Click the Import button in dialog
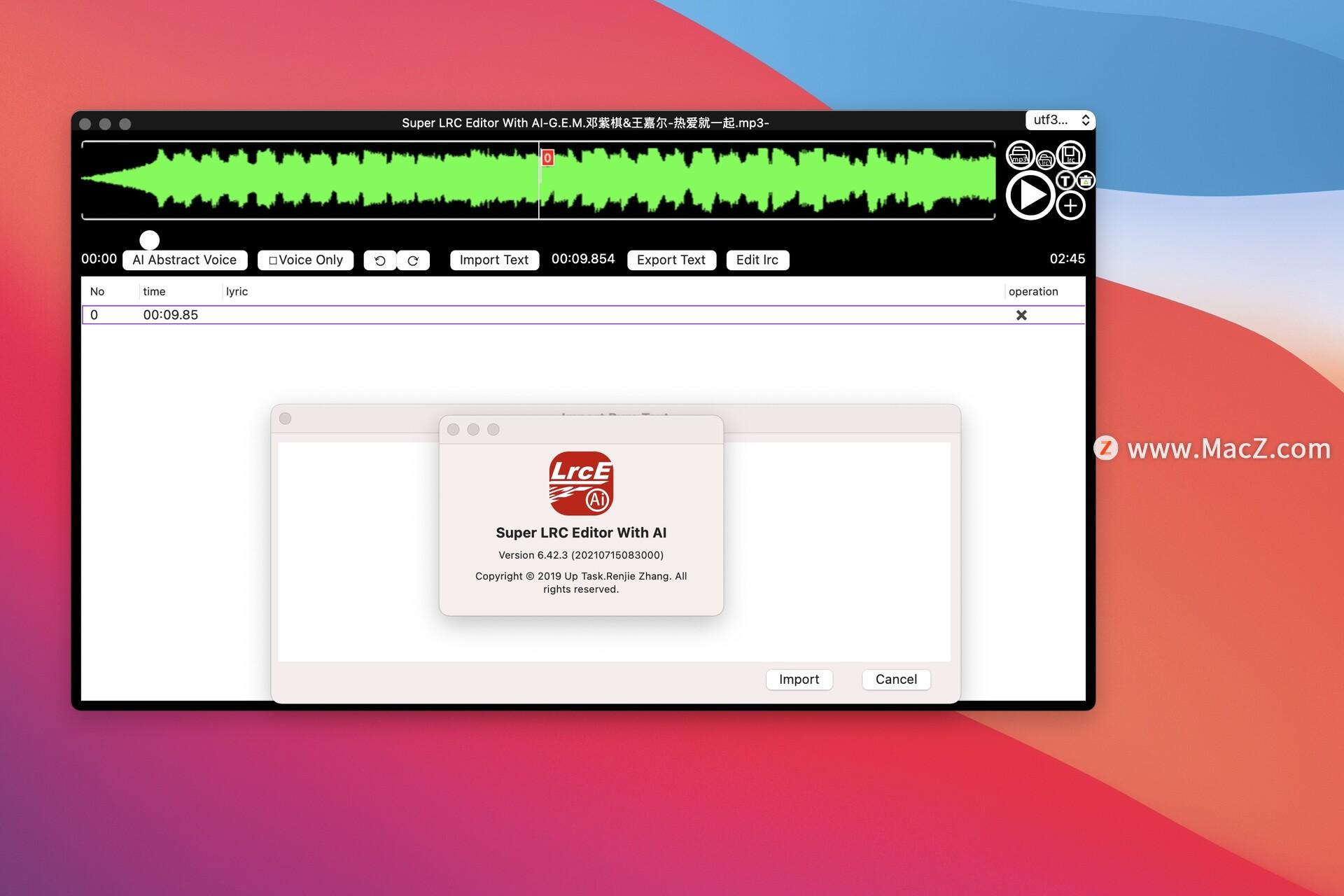The width and height of the screenshot is (1344, 896). [799, 678]
